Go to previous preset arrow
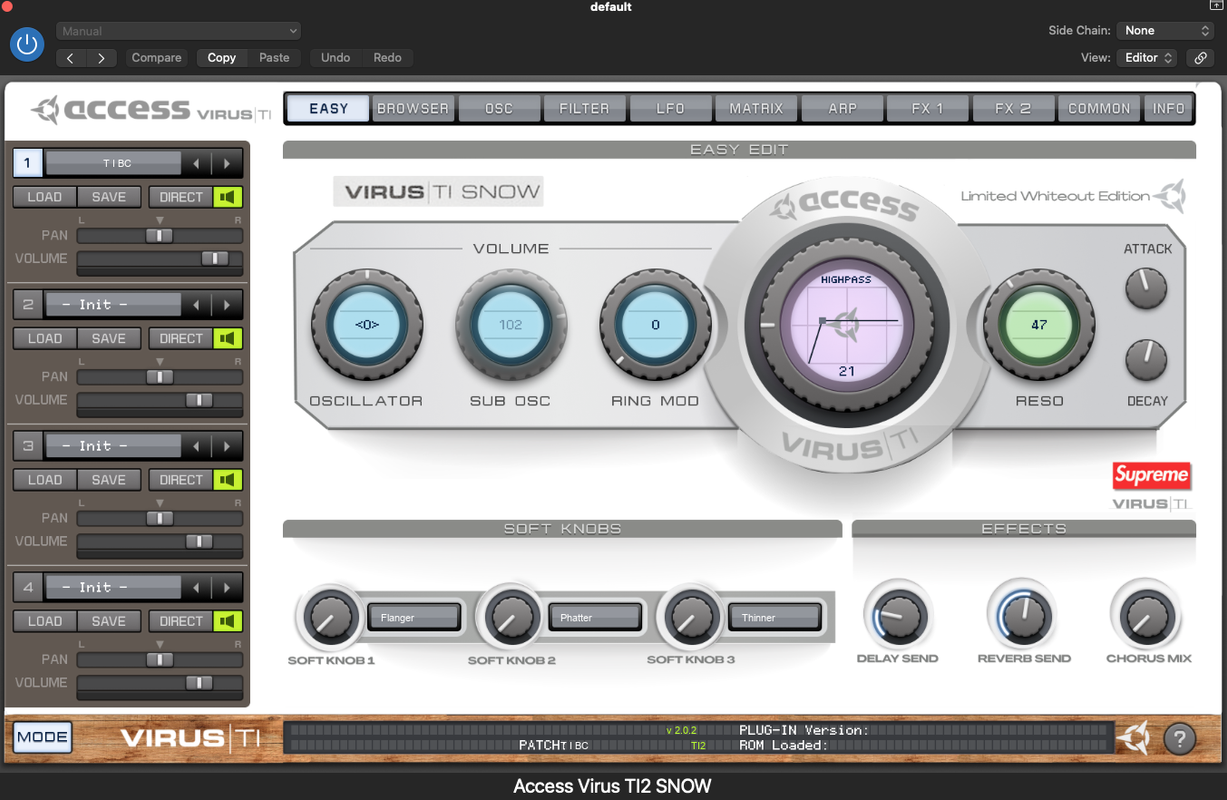Screen dimensions: 1227x800 [70, 58]
